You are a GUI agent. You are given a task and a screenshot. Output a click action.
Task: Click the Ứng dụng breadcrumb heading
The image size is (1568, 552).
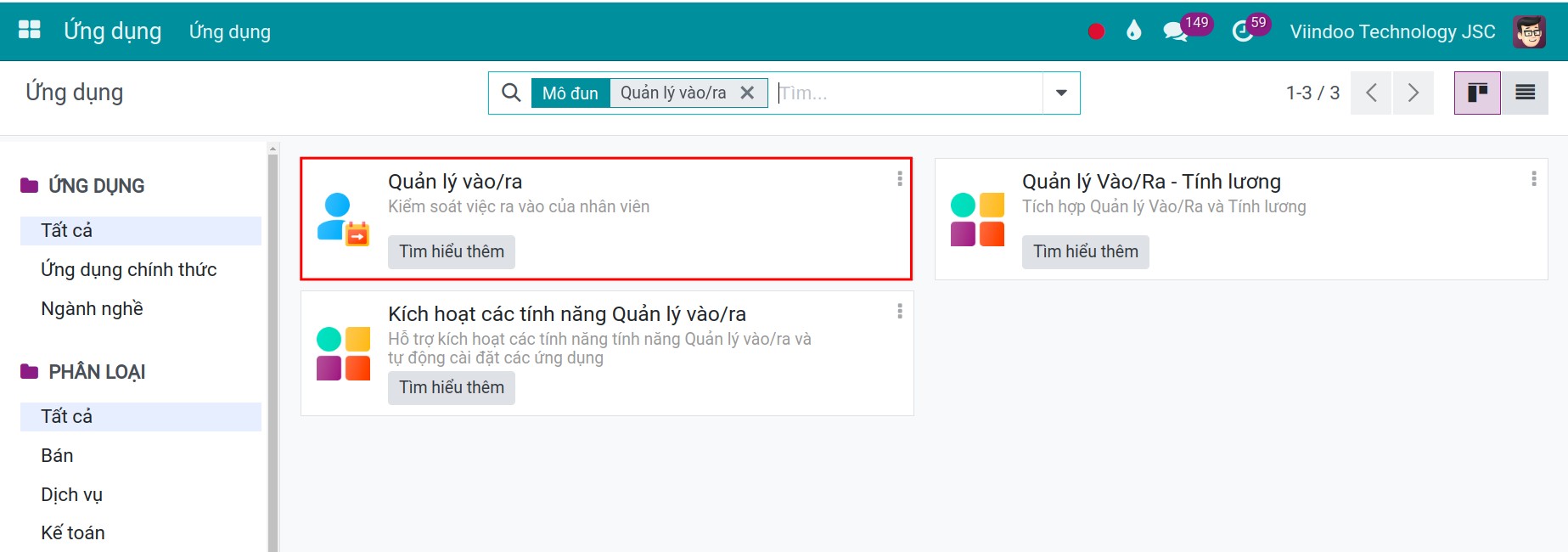click(x=75, y=92)
